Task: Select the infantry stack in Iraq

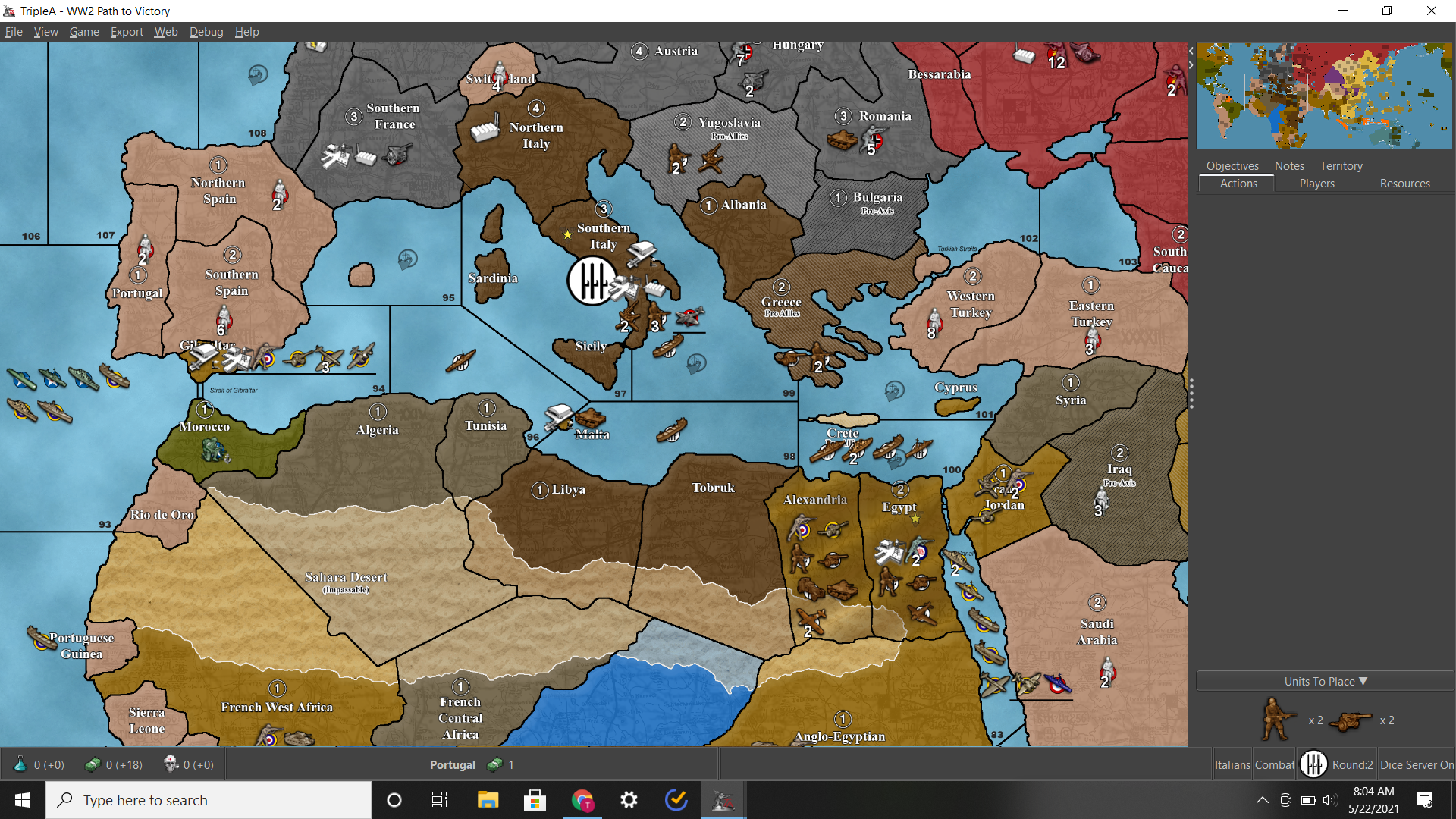Action: click(1101, 502)
